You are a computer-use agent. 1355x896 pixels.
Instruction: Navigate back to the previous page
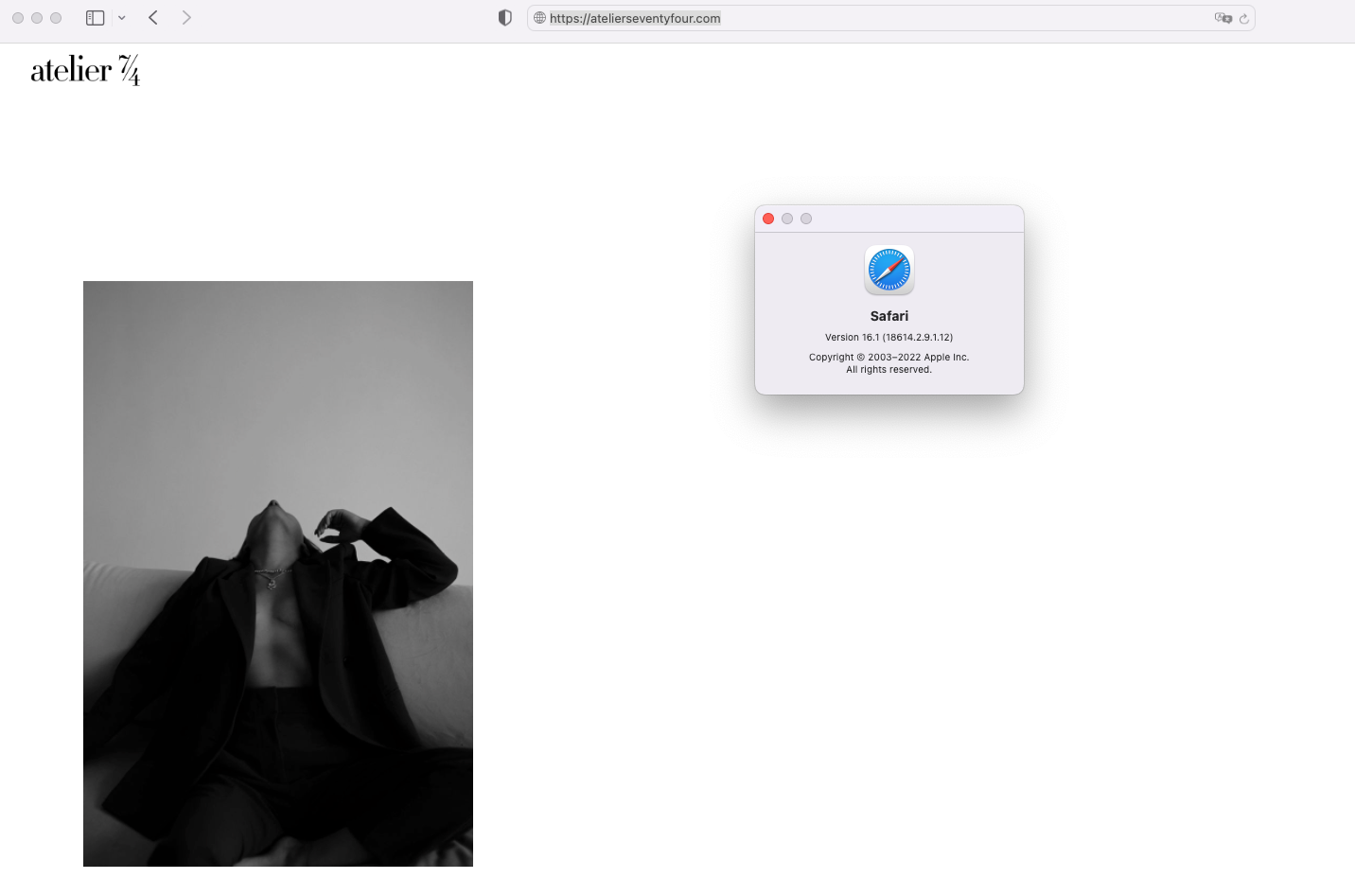[x=153, y=17]
